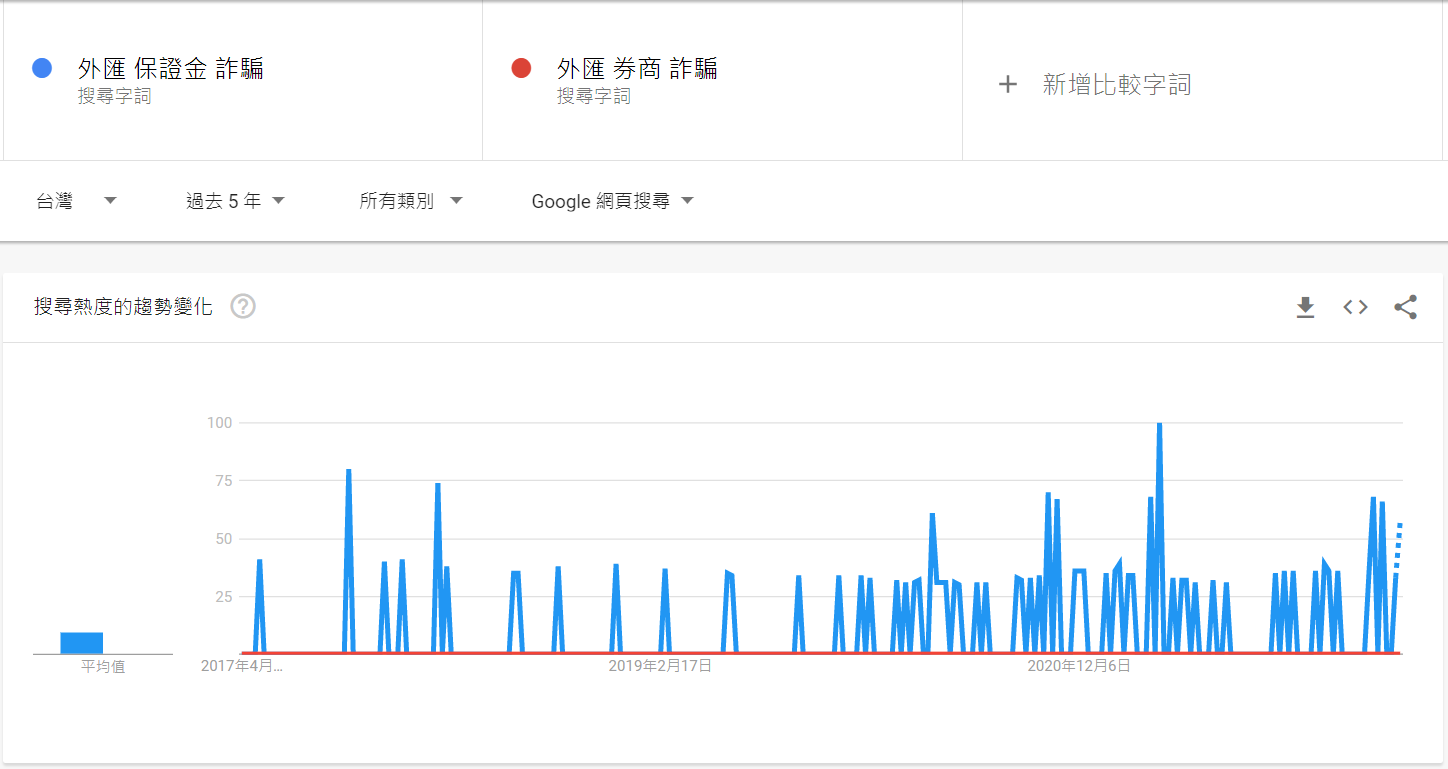Open the help tooltip beside 搜尋熱度的趨勢變化
The image size is (1448, 769).
(241, 307)
